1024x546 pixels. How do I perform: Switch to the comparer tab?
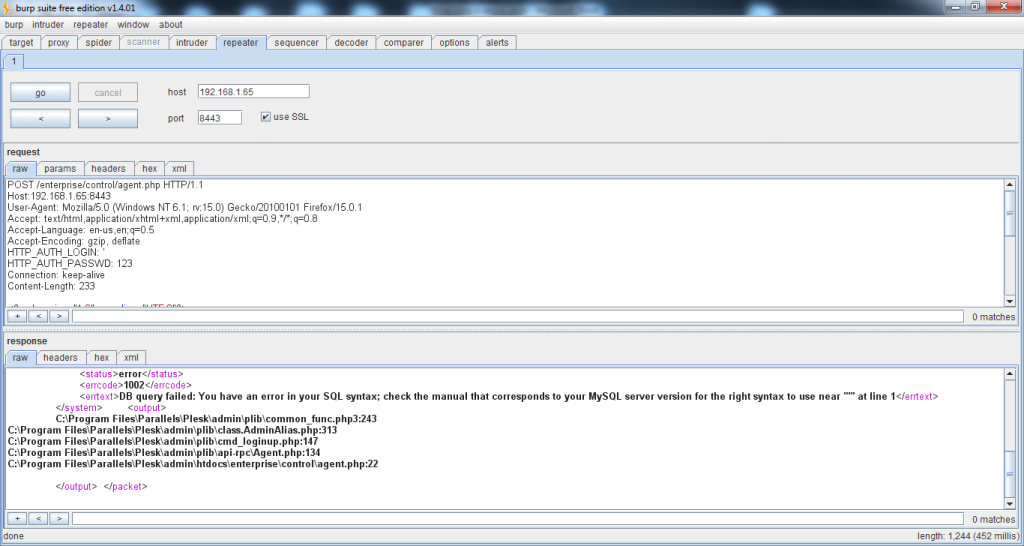point(404,42)
